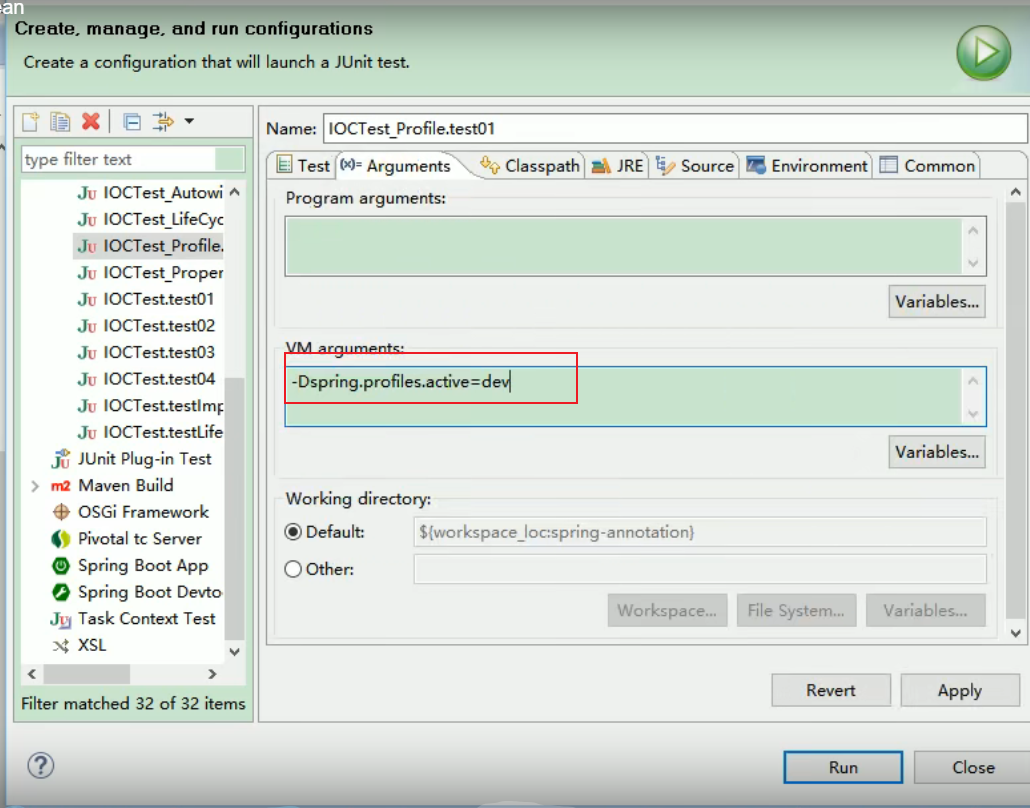Image resolution: width=1030 pixels, height=808 pixels.
Task: Open Variables for Program arguments
Action: (937, 302)
